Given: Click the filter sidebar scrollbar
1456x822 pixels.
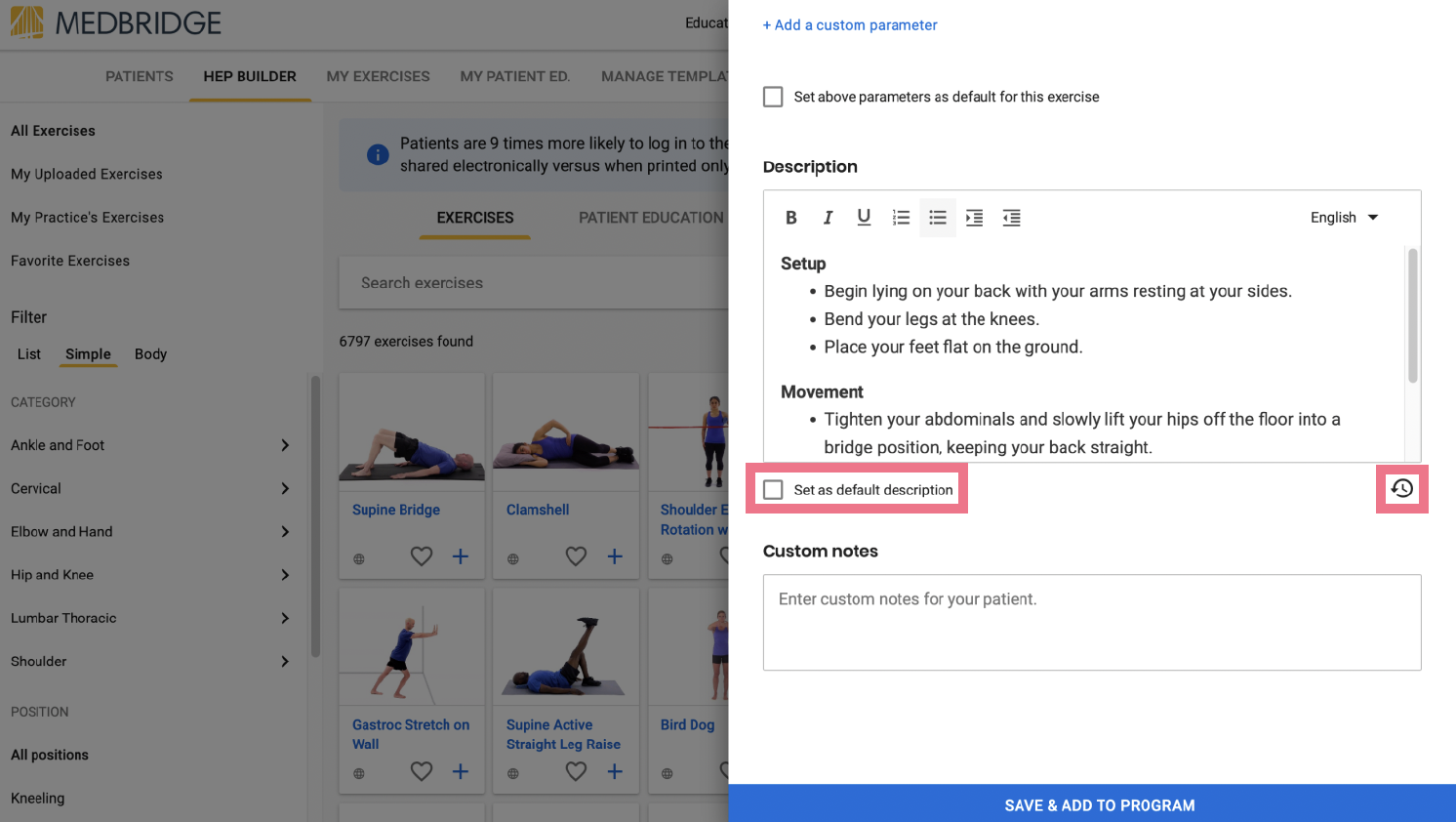Looking at the screenshot, I should click(315, 517).
